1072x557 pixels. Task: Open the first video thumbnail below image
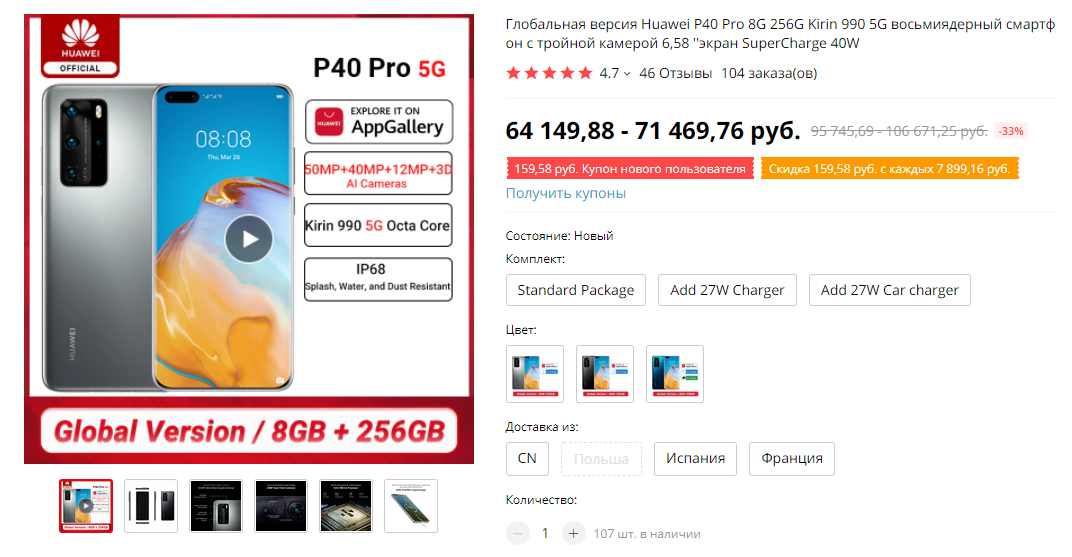click(x=85, y=506)
